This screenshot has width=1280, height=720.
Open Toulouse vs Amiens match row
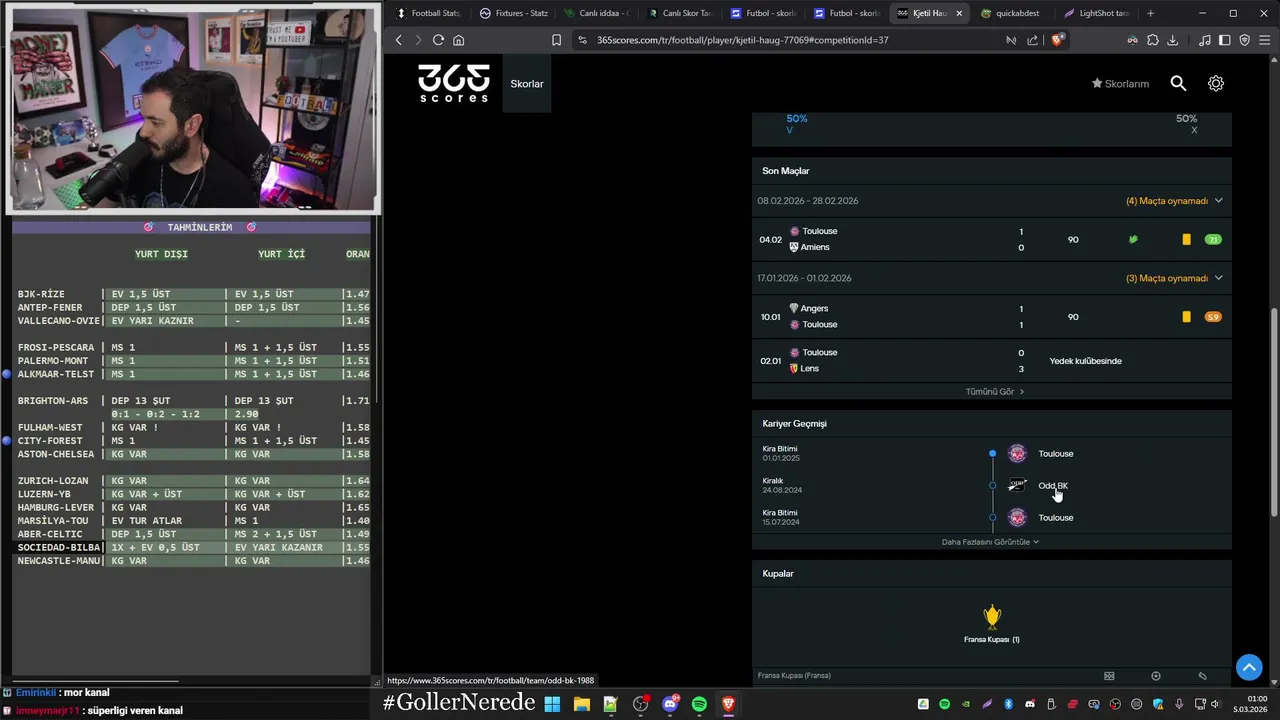tap(992, 239)
